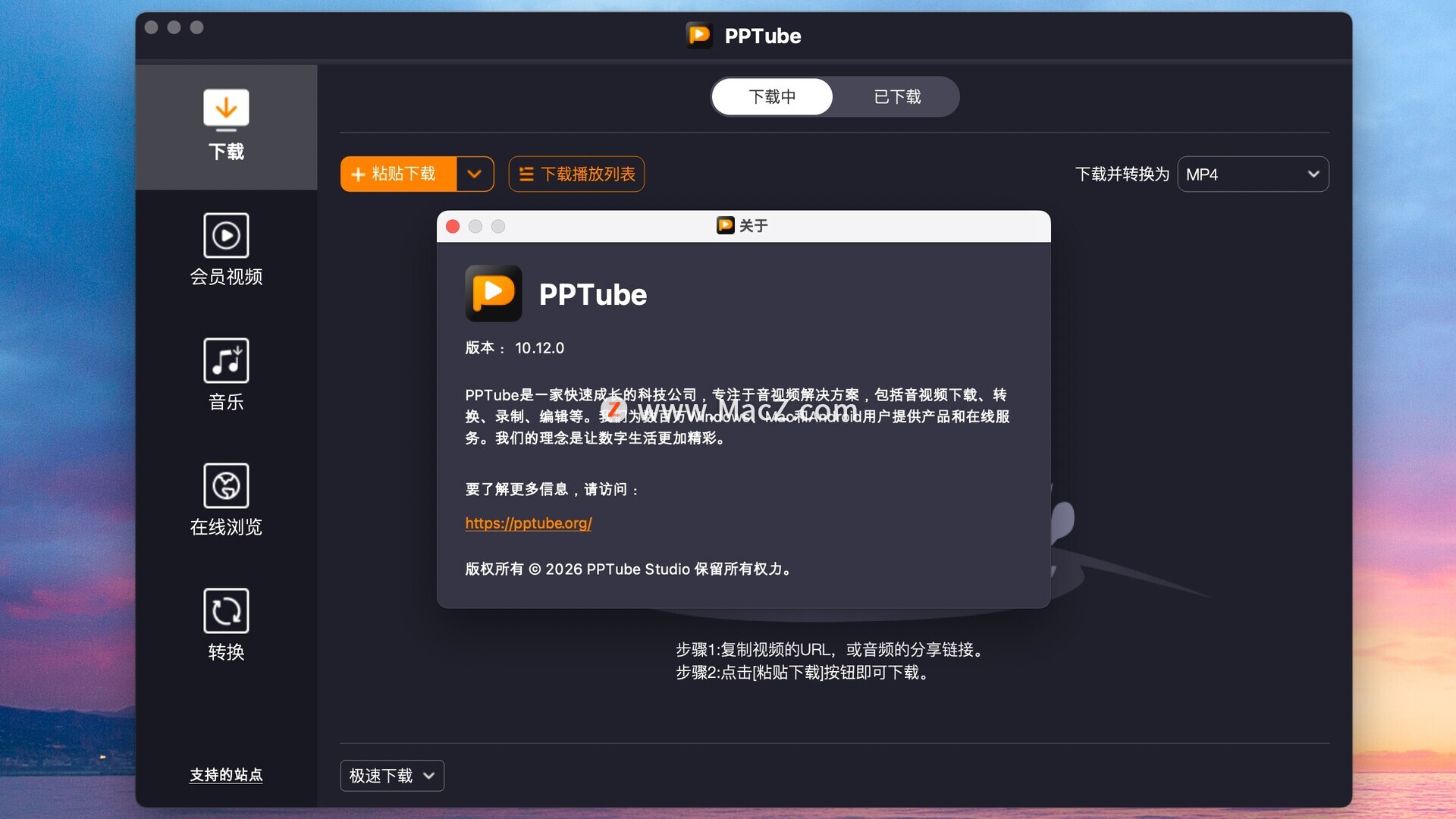Image resolution: width=1456 pixels, height=819 pixels.
Task: Open the https://pptube.org/ link
Action: [528, 523]
